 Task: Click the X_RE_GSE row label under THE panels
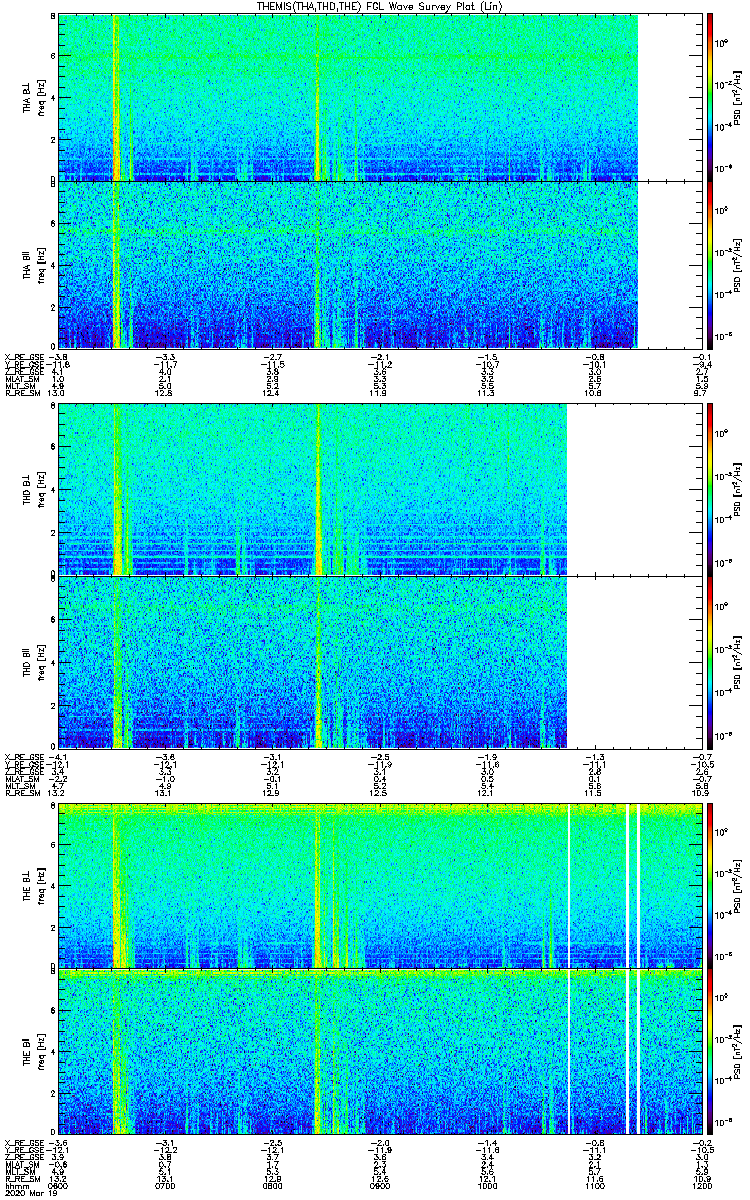23,1142
